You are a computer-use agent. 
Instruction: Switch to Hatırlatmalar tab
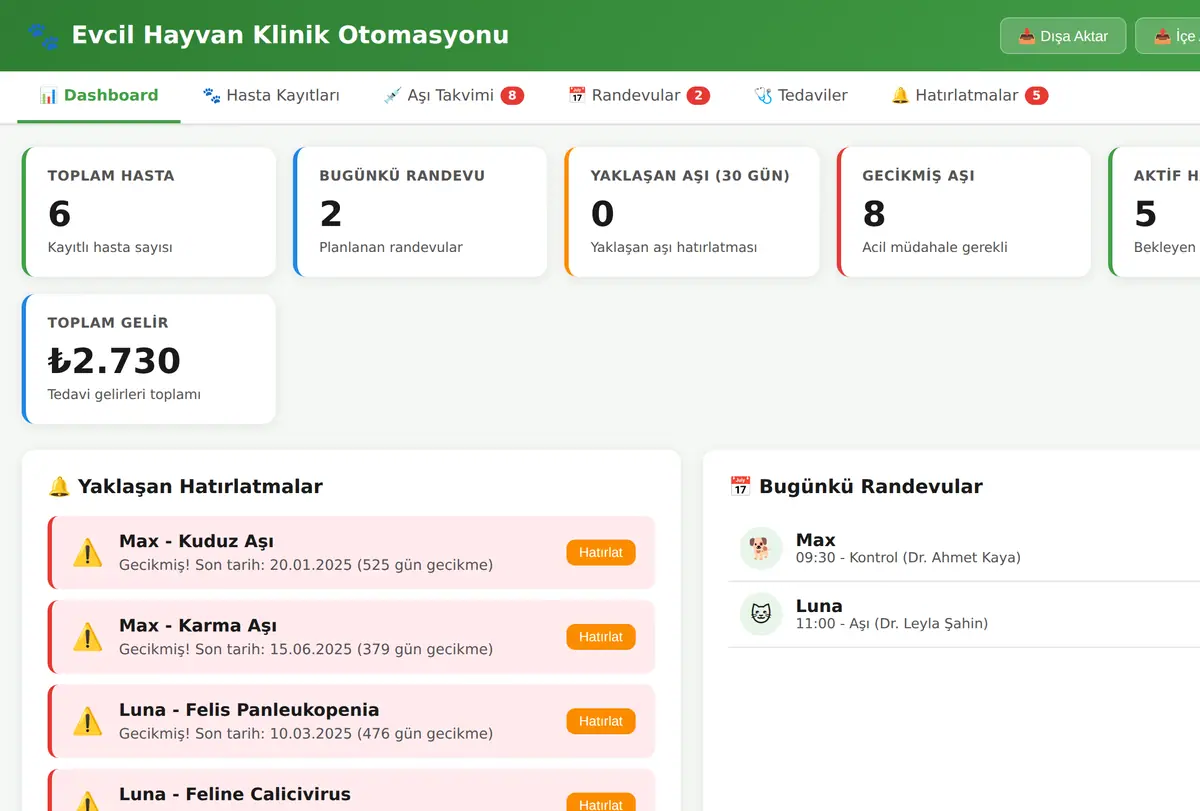(x=969, y=96)
